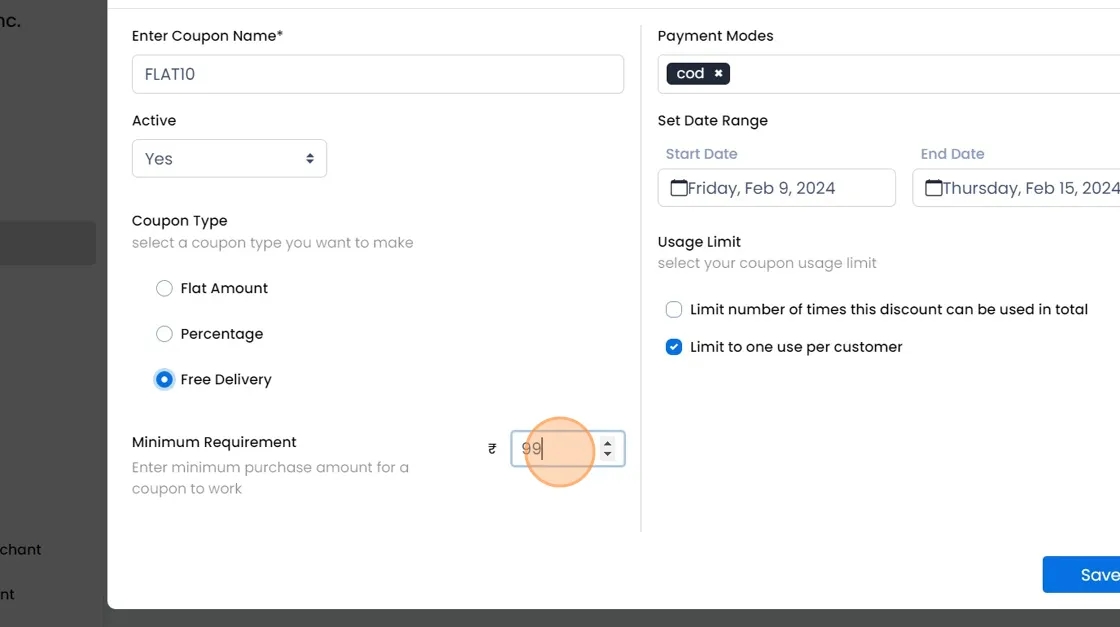Click the coupon name field containing FLAT10

tap(377, 74)
